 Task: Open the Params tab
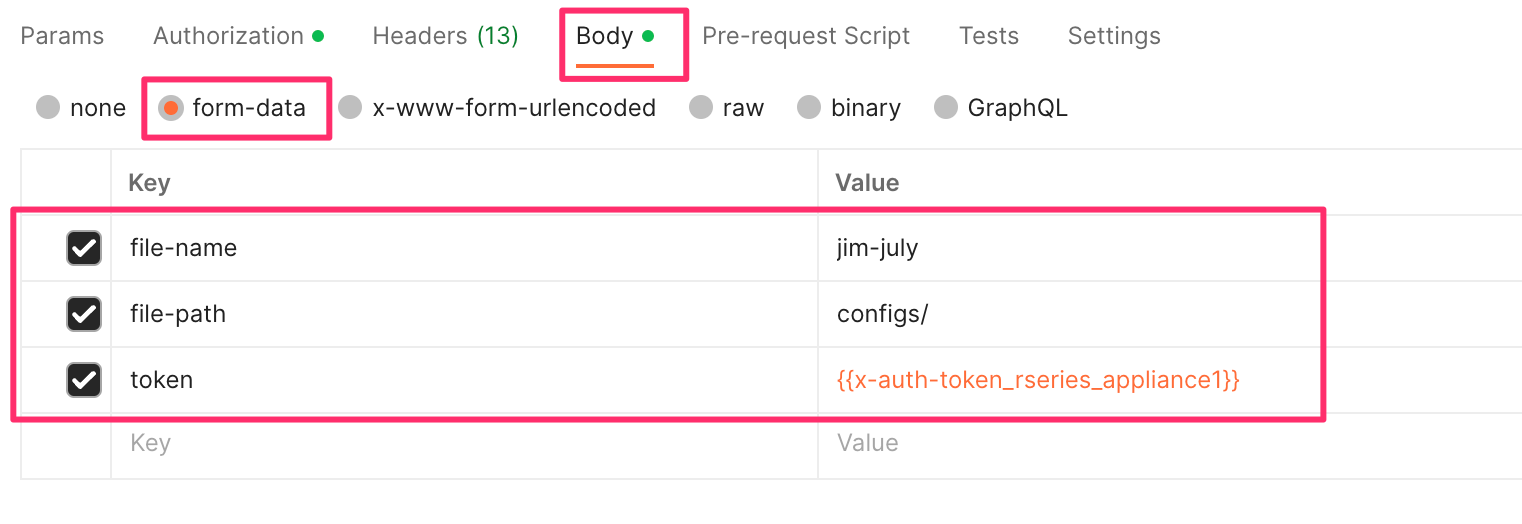click(62, 36)
